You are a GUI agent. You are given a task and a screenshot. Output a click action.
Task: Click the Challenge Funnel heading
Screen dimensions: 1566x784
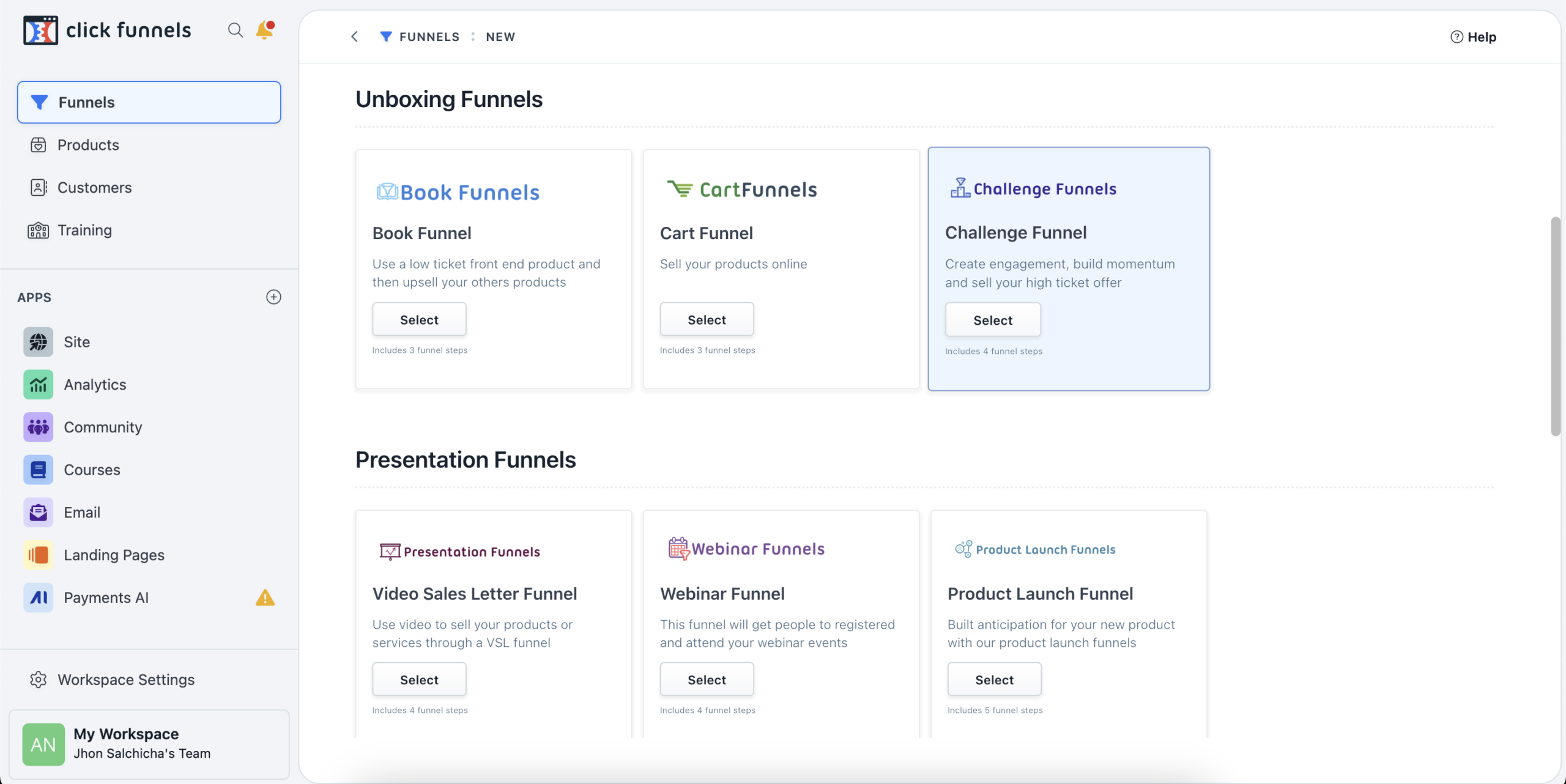click(1015, 232)
